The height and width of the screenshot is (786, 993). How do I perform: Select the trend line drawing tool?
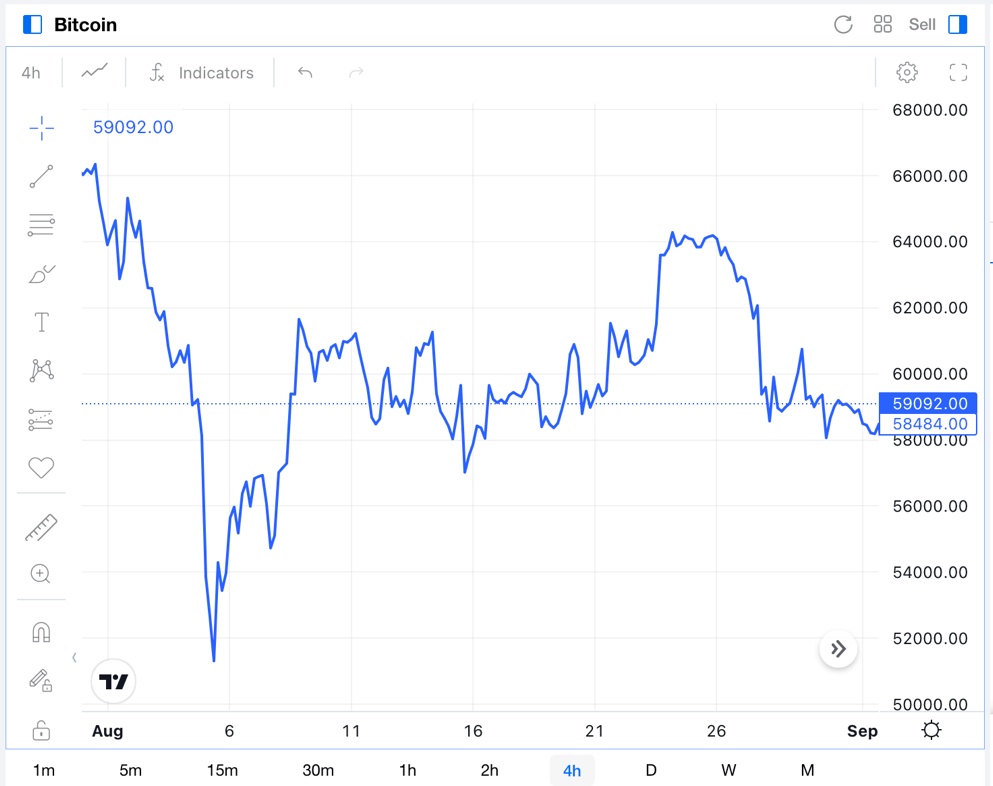coord(41,177)
